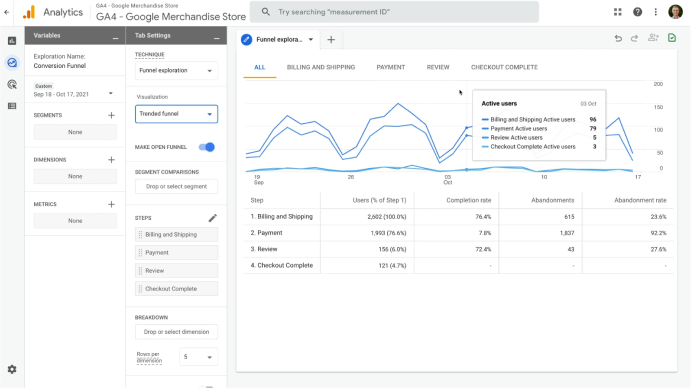
Task: Click the Step column header
Action: pyautogui.click(x=257, y=200)
